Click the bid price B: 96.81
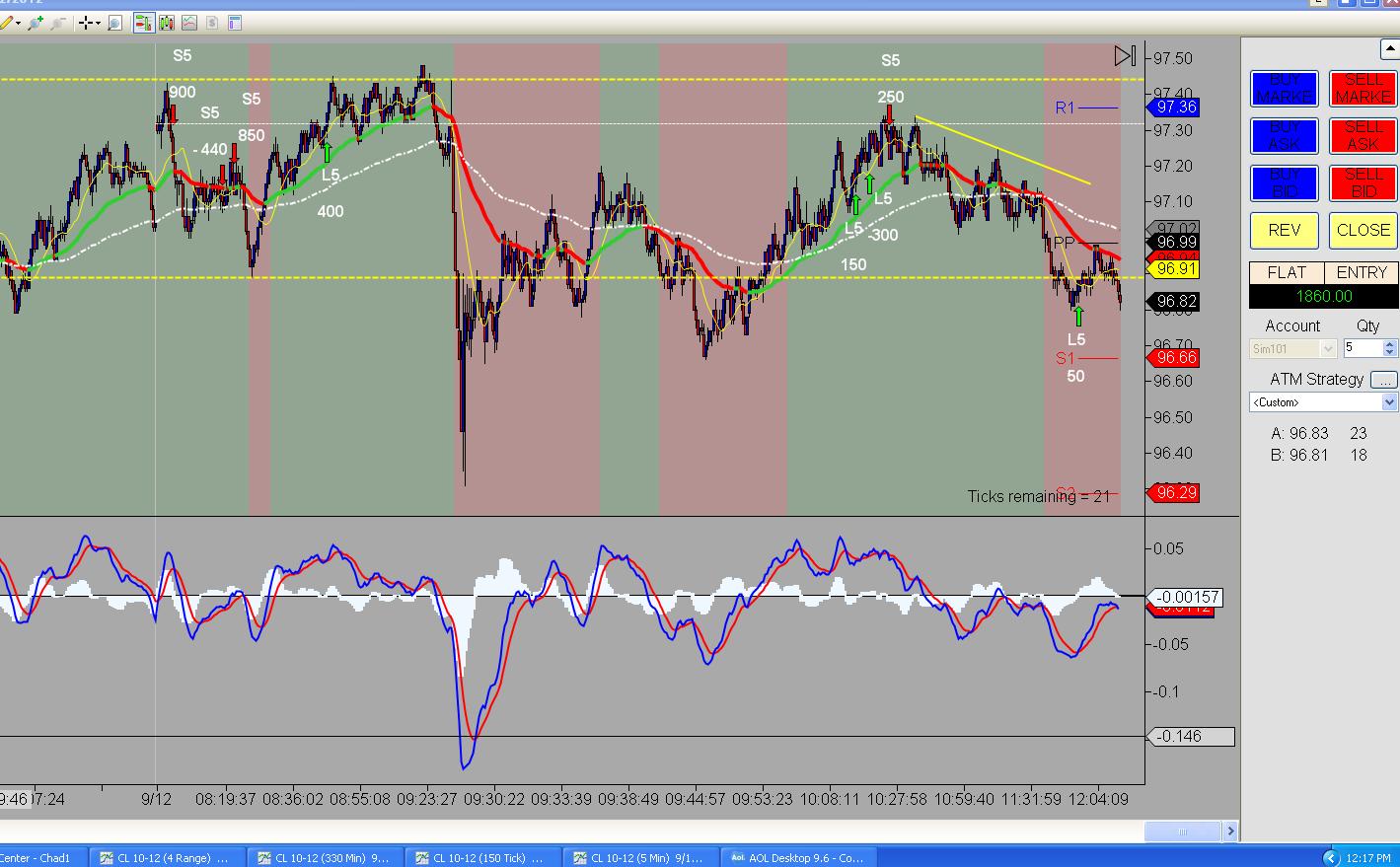 point(1300,455)
